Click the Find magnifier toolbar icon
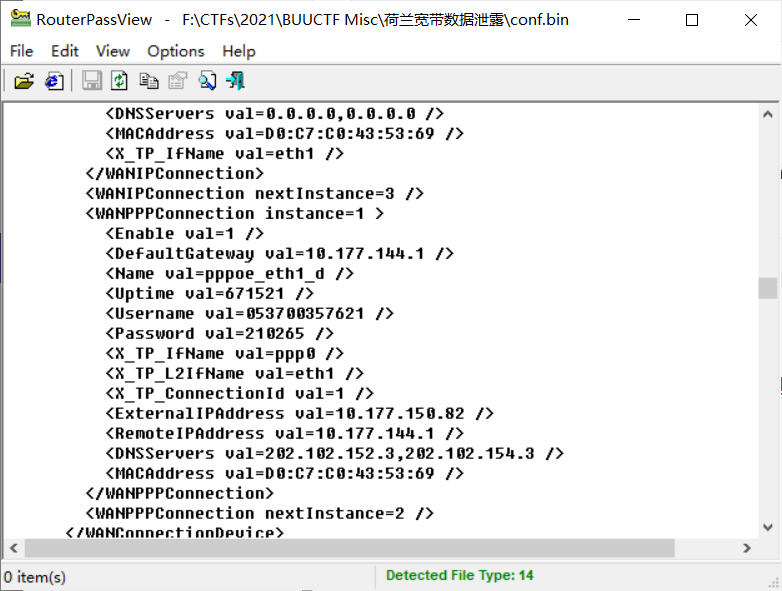This screenshot has height=591, width=782. tap(207, 81)
